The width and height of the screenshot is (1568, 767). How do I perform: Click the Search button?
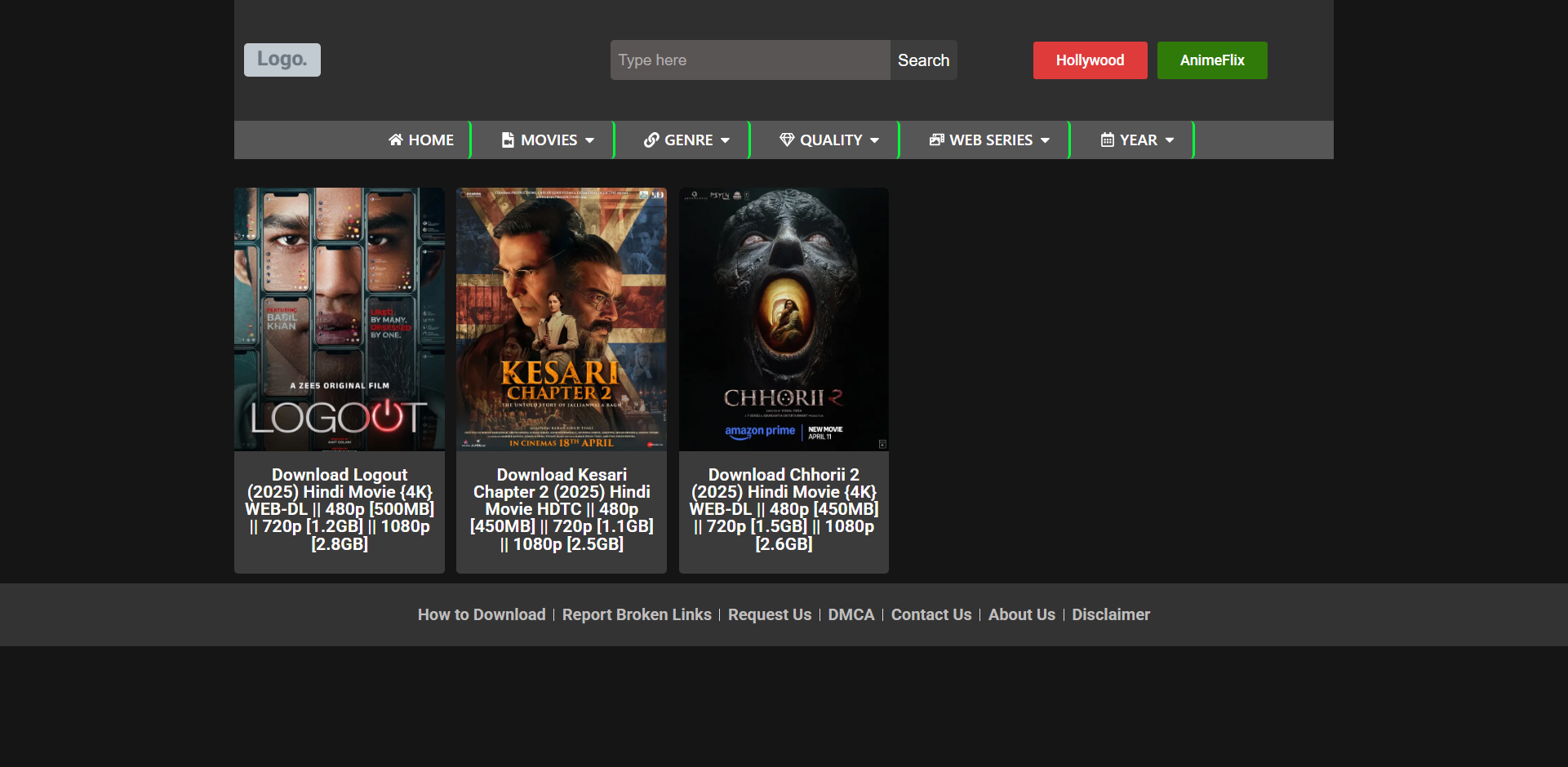pos(924,60)
